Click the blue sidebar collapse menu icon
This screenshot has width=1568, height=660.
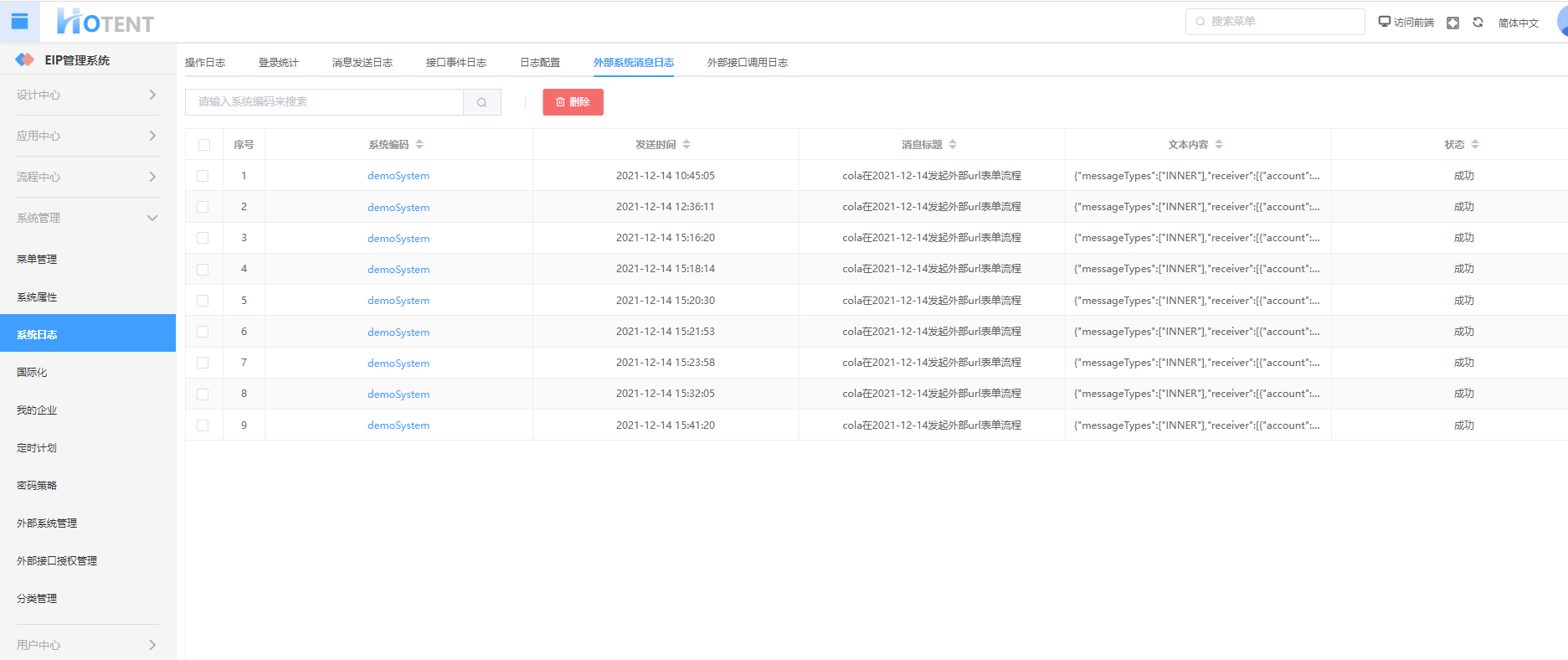pos(19,22)
